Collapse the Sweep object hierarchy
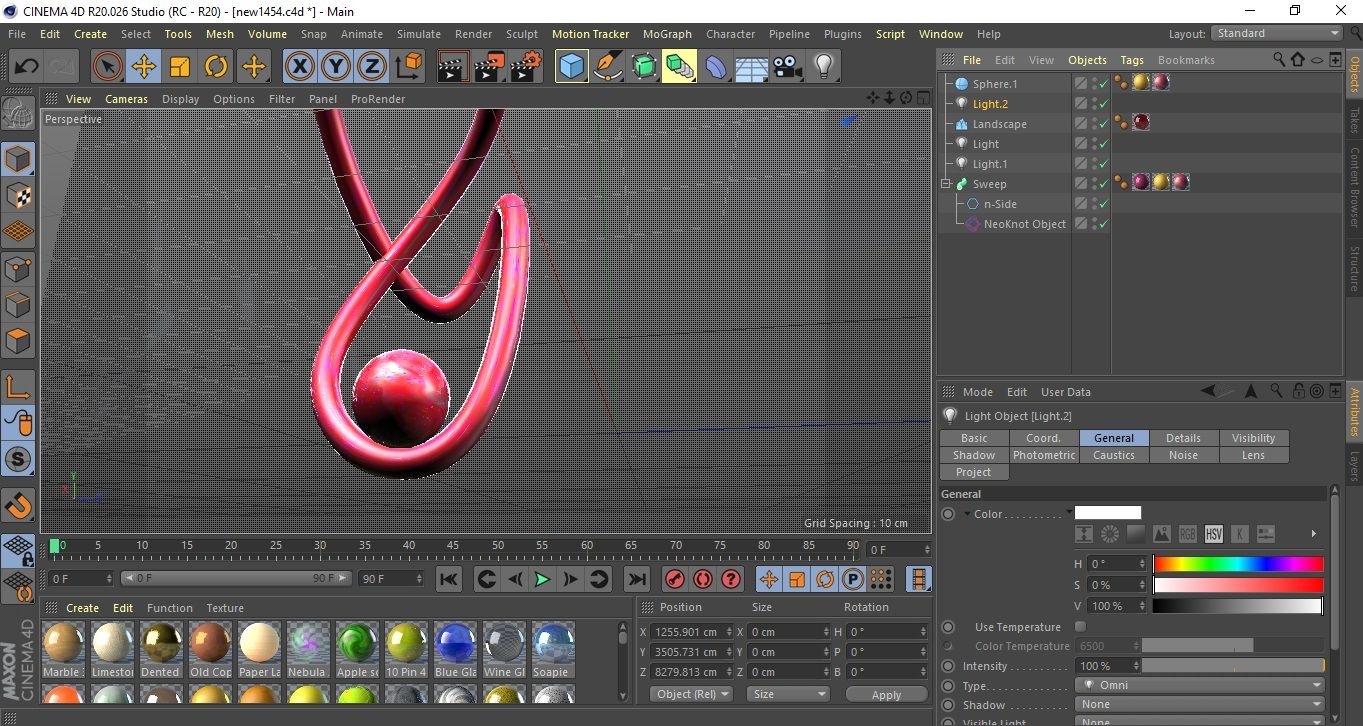This screenshot has height=726, width=1363. 946,184
